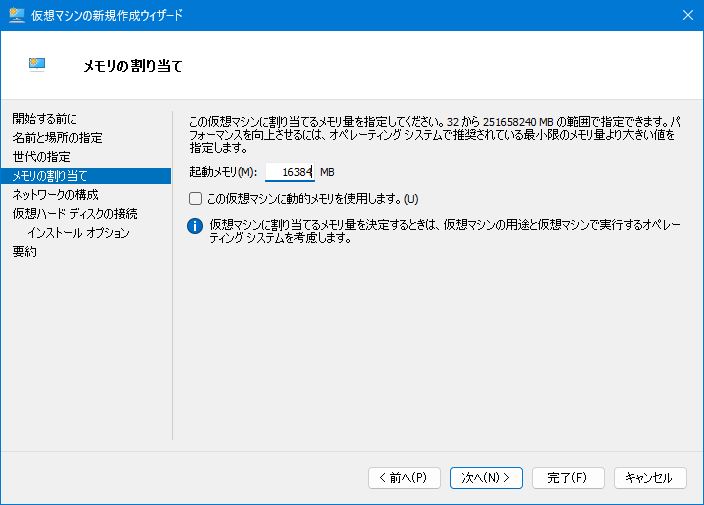Click the dynamic memory checkbox label text
Image resolution: width=704 pixels, height=505 pixels.
click(x=313, y=198)
